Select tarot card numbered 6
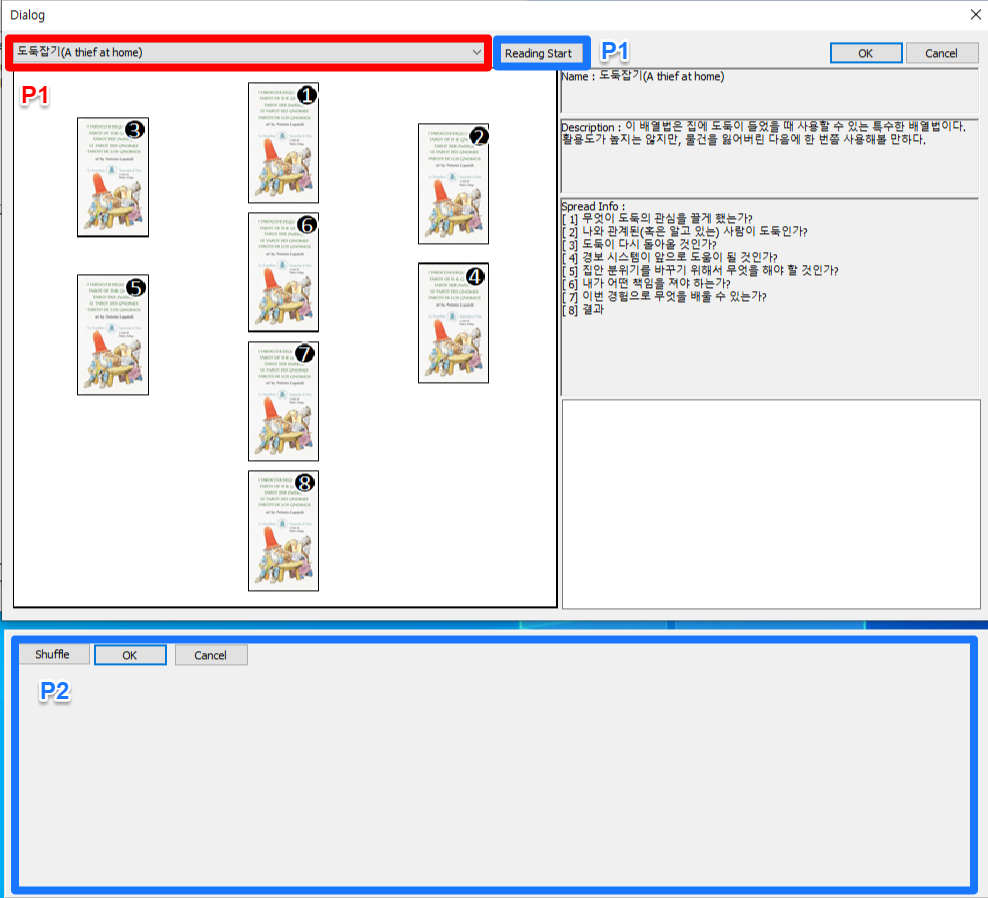The image size is (988, 898). (284, 272)
